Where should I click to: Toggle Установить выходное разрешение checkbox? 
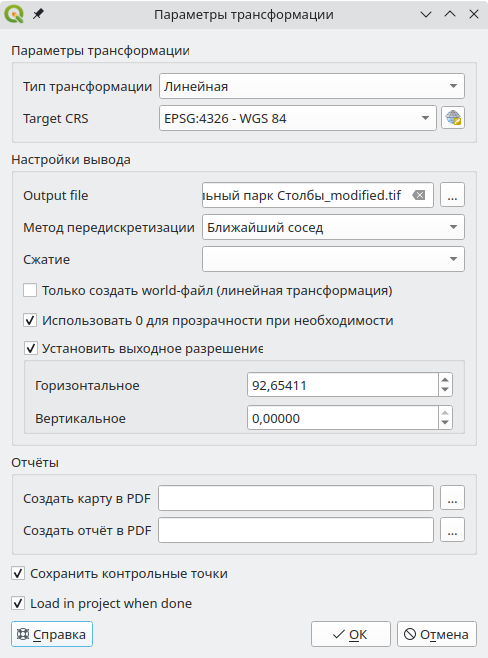click(x=30, y=348)
